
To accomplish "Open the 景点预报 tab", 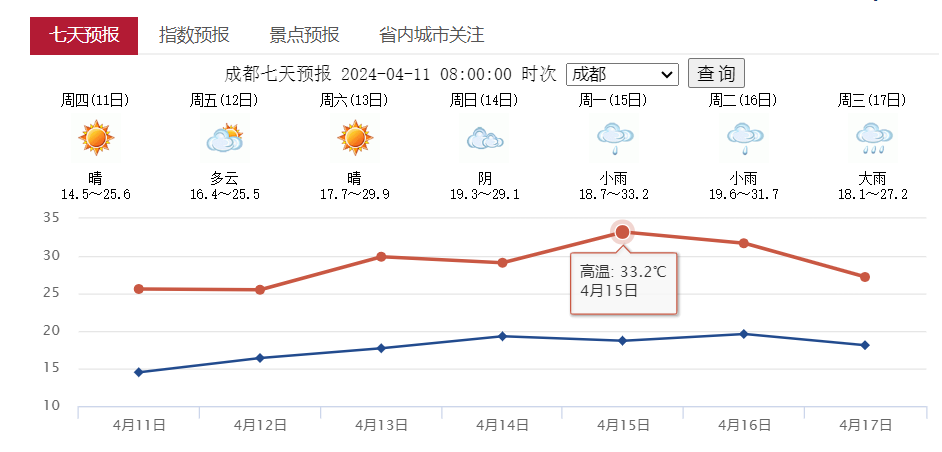I will point(304,35).
